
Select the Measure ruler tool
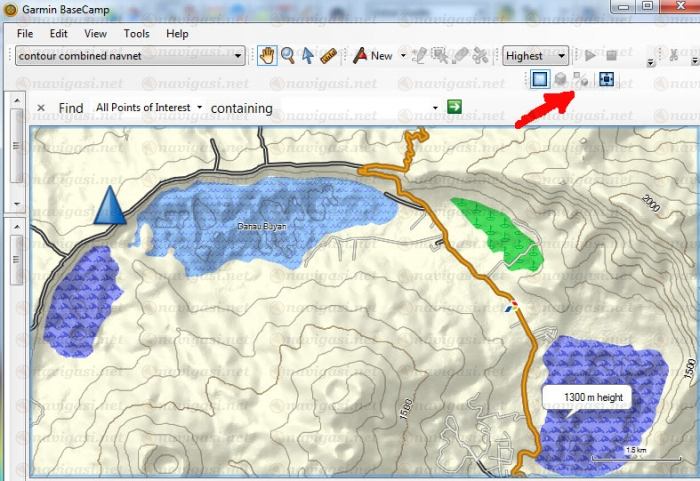pyautogui.click(x=328, y=56)
